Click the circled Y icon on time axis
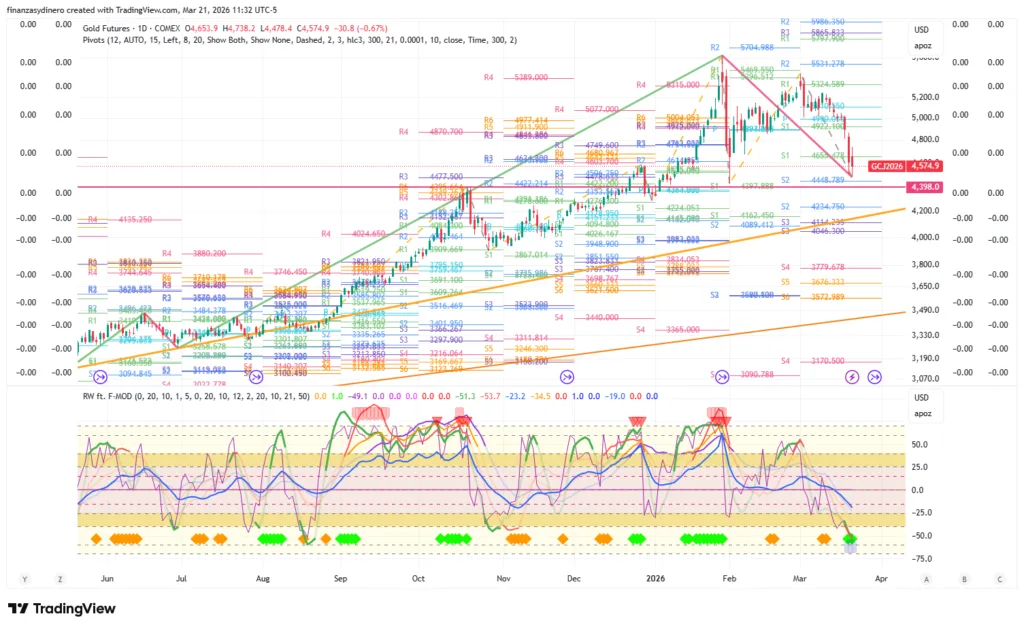Screen dimensions: 1024x629 pos(24,579)
